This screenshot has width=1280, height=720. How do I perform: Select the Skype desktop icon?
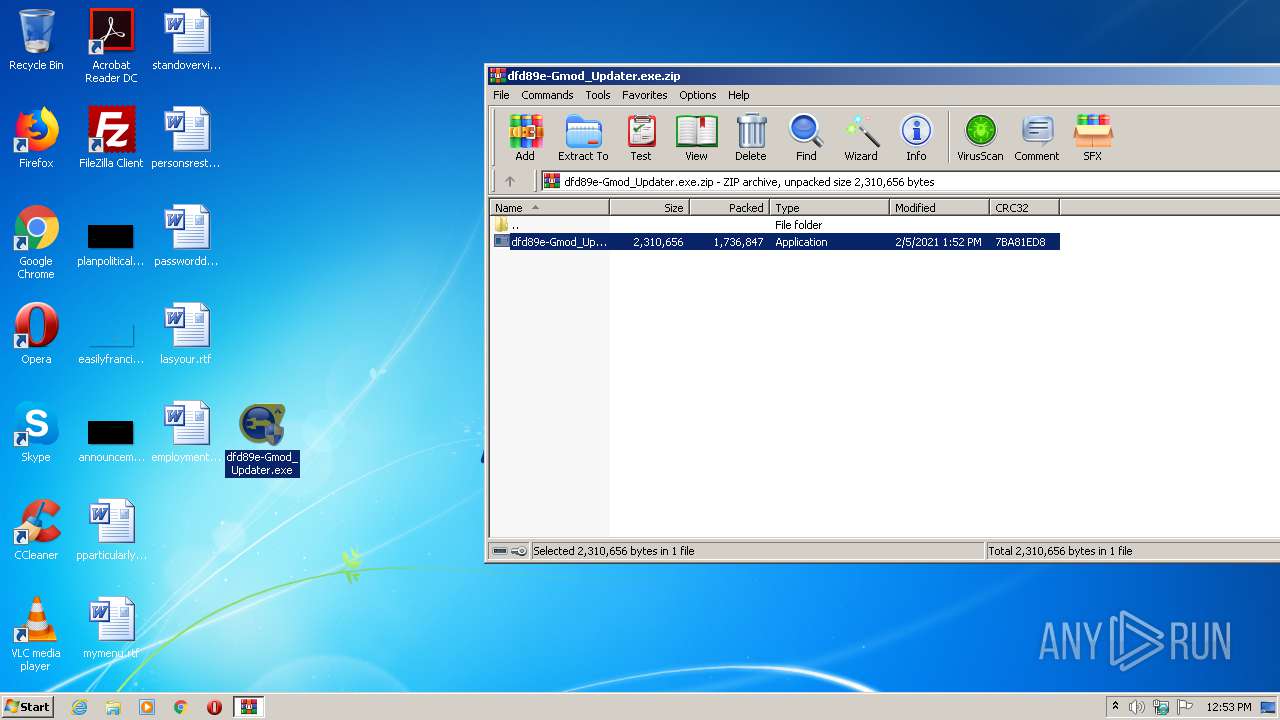[36, 432]
